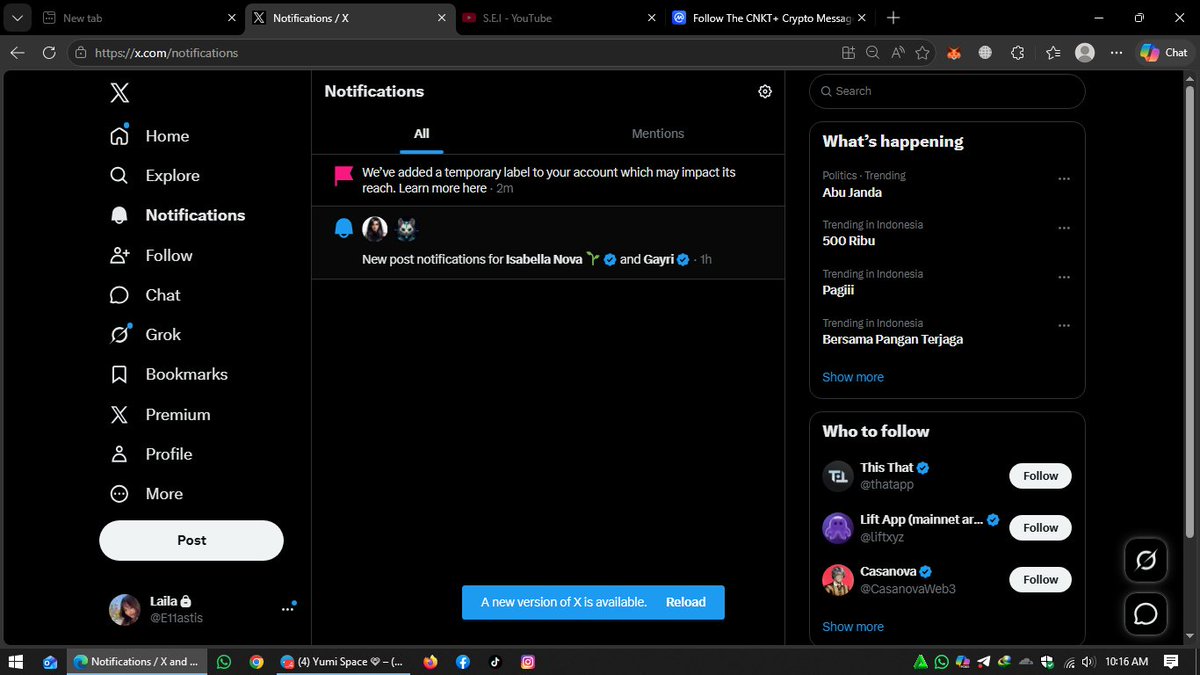
Task: Switch to the S.E.I - YouTube tab
Action: click(x=560, y=18)
